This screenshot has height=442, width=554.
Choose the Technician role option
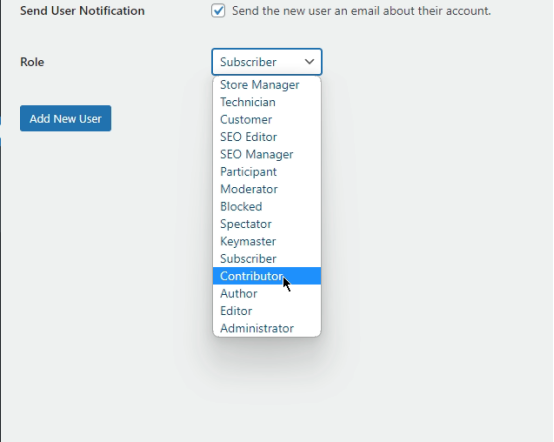[267, 102]
